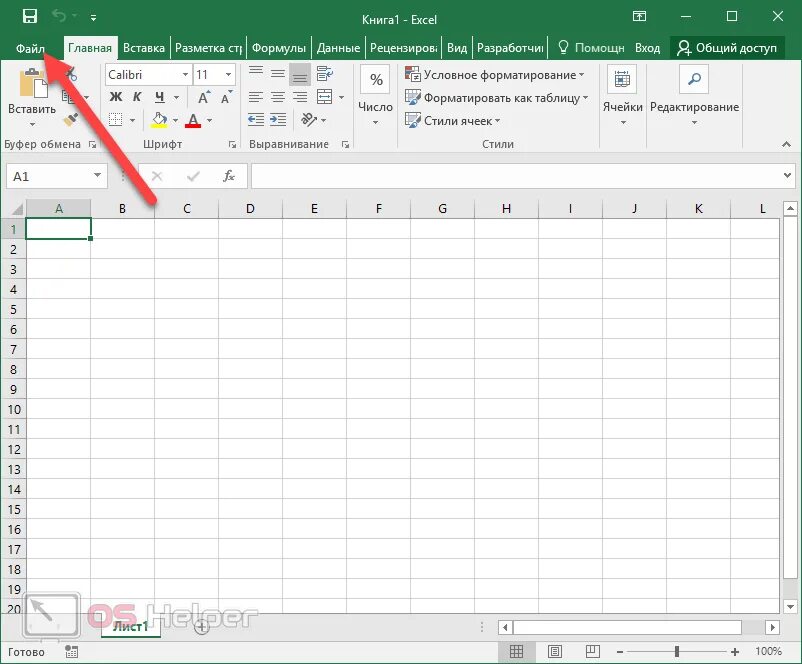Open the Файл tab
Image resolution: width=802 pixels, height=664 pixels.
30,48
